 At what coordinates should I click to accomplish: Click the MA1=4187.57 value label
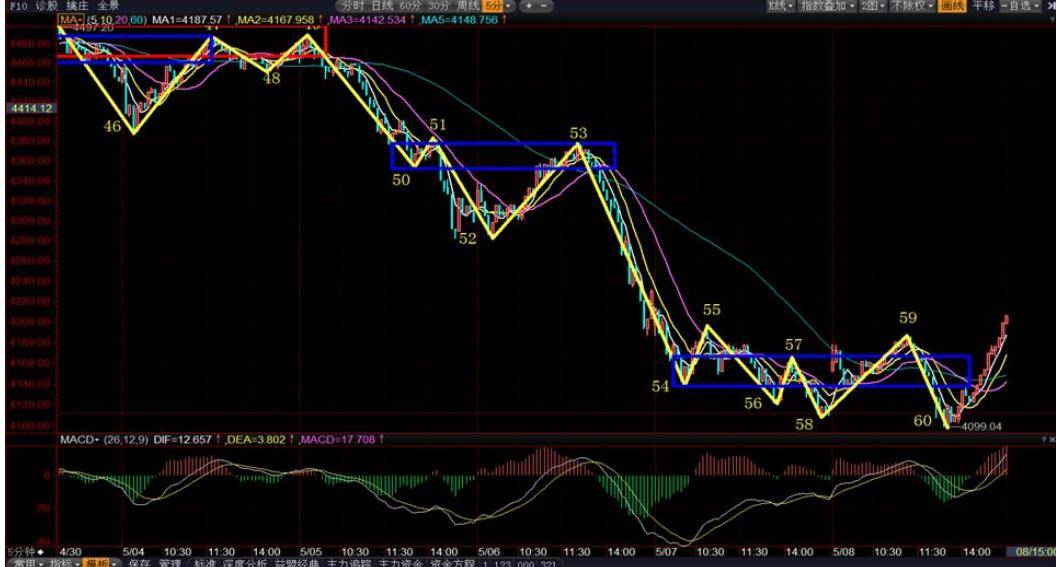point(187,20)
